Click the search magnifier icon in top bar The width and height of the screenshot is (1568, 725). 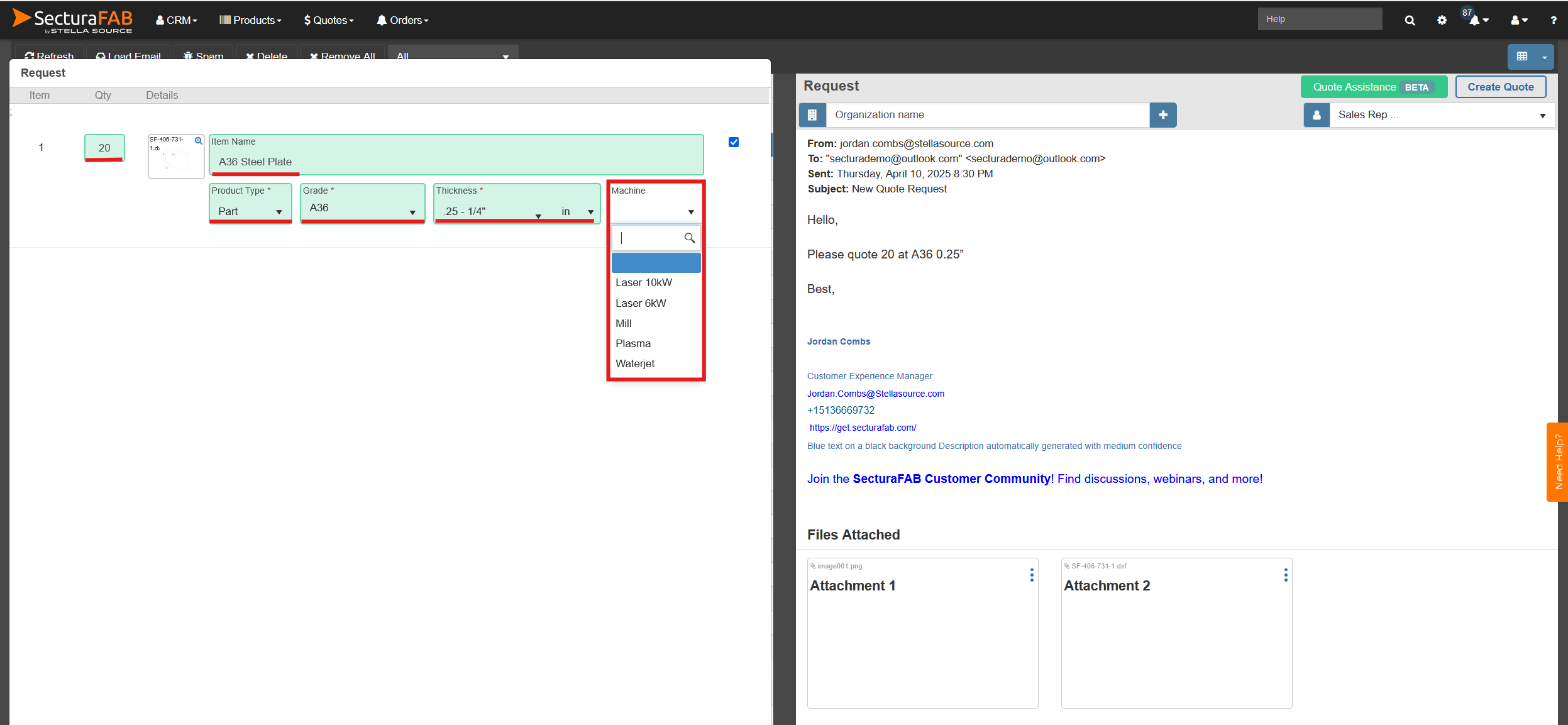[x=1410, y=20]
